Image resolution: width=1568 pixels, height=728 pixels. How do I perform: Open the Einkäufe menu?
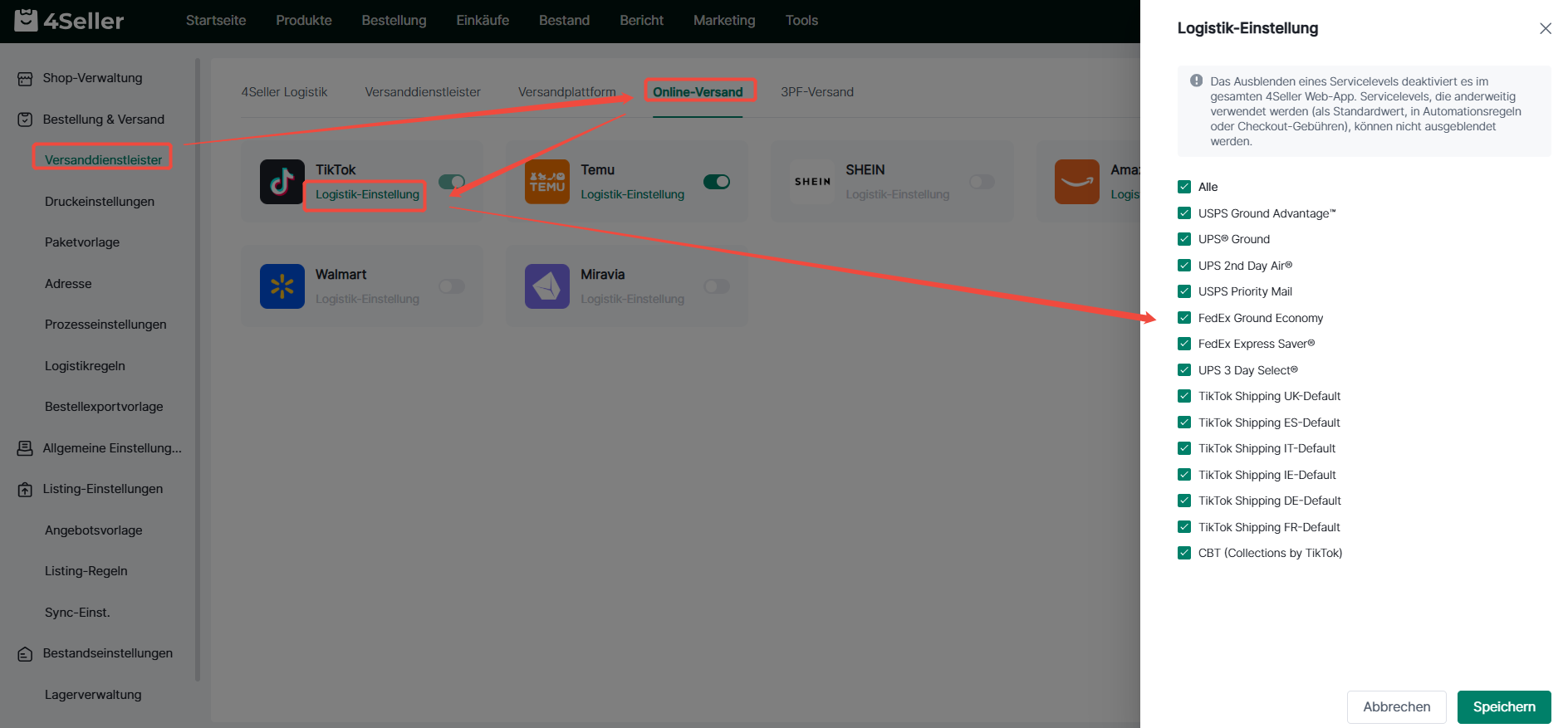click(483, 20)
